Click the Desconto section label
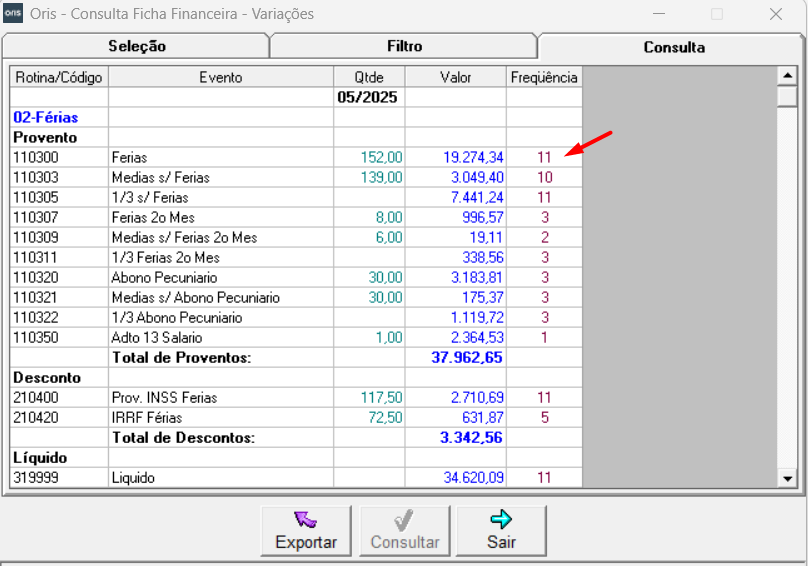The width and height of the screenshot is (808, 566). (x=47, y=378)
